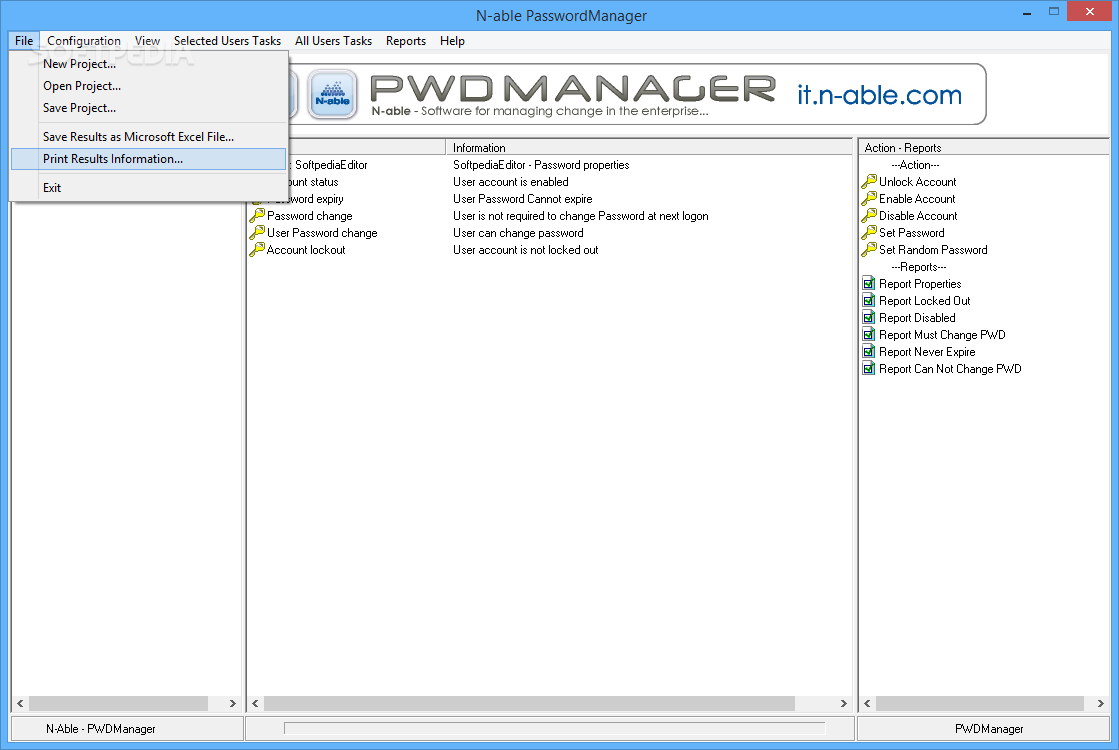1119x750 pixels.
Task: Click the key icon beside Unlock Account
Action: coord(869,181)
